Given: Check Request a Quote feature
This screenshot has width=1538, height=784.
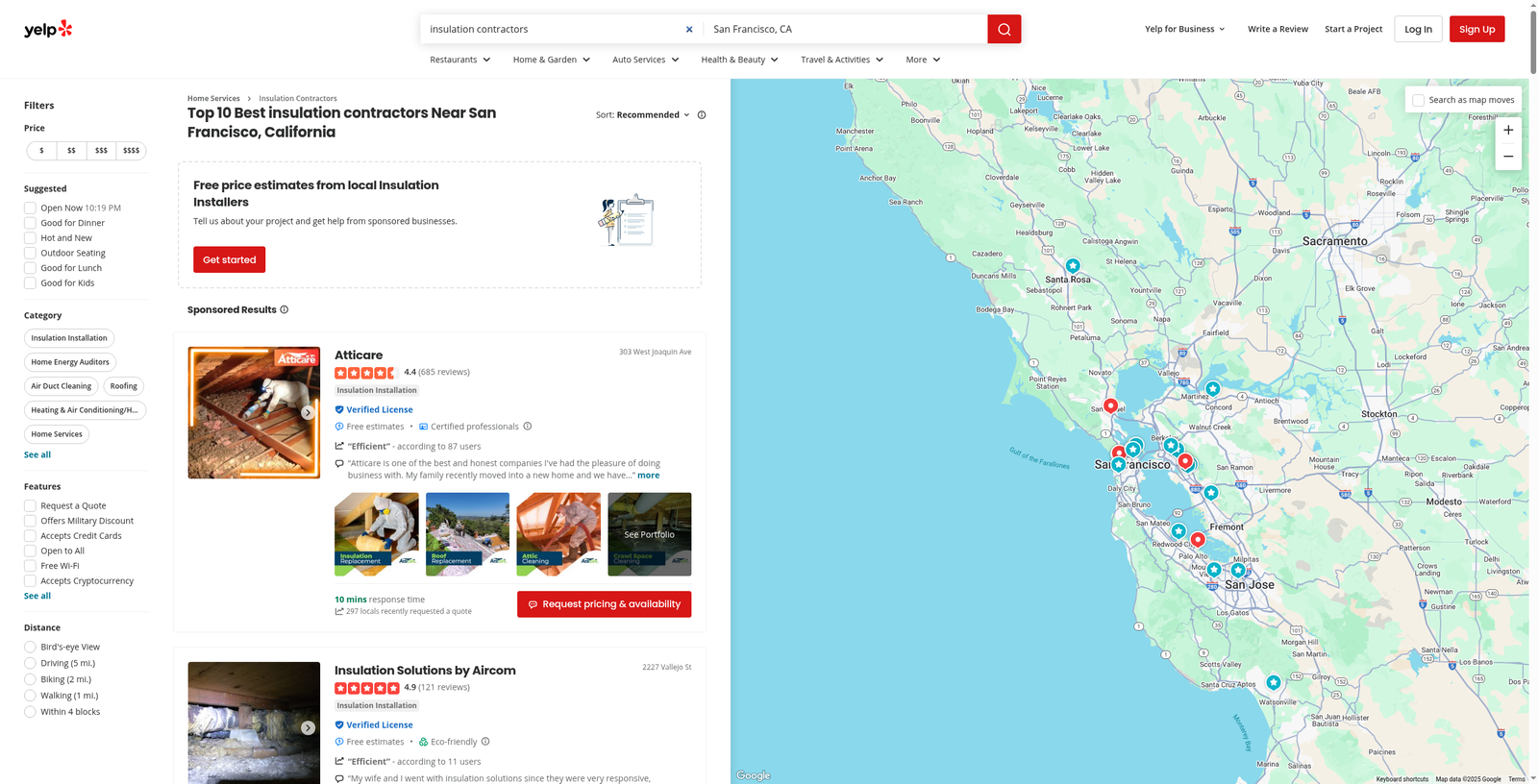Looking at the screenshot, I should [30, 505].
